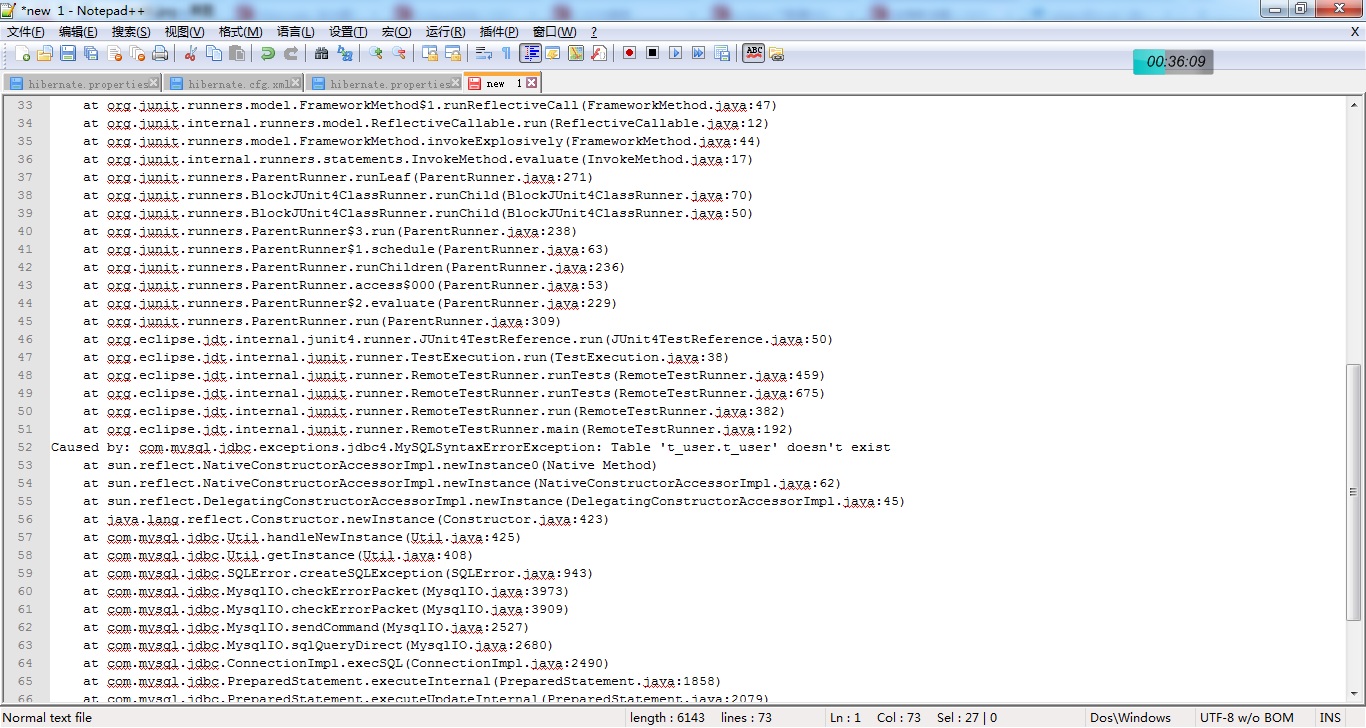Click the Open file folder icon
Viewport: 1366px width, 728px height.
44,53
